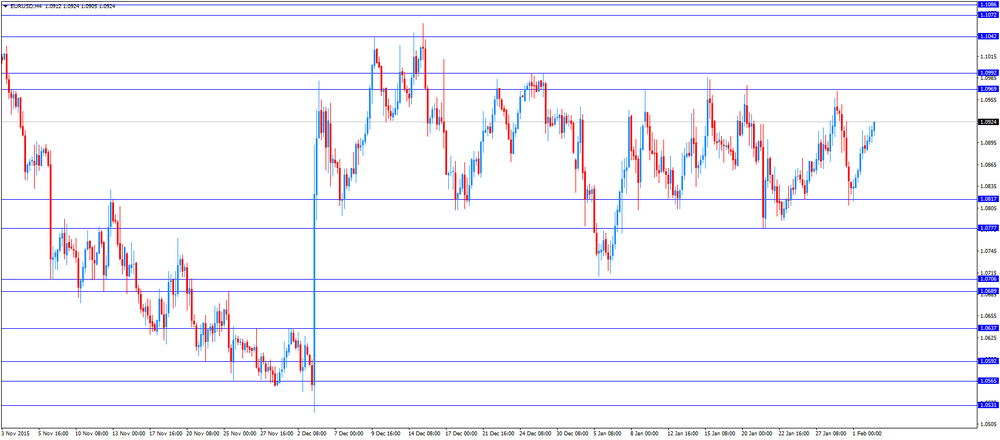Click the EURUSD,H4 chart title text
Image resolution: width=1000 pixels, height=440 pixels.
pyautogui.click(x=26, y=6)
